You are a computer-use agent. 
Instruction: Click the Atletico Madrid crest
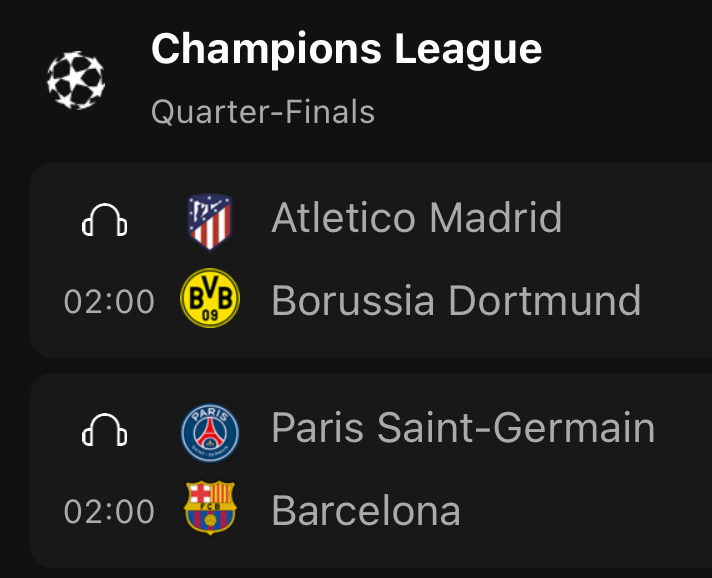coord(210,222)
